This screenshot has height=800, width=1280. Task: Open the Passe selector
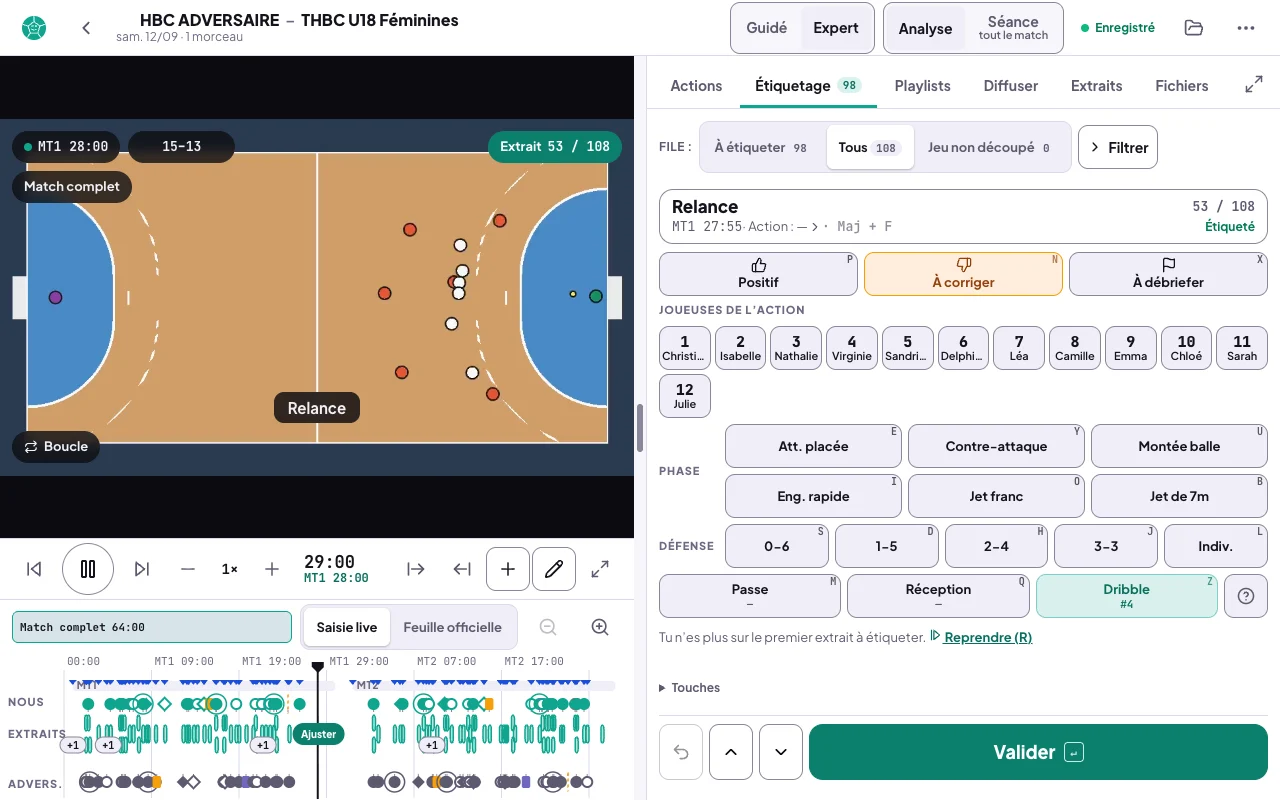749,596
